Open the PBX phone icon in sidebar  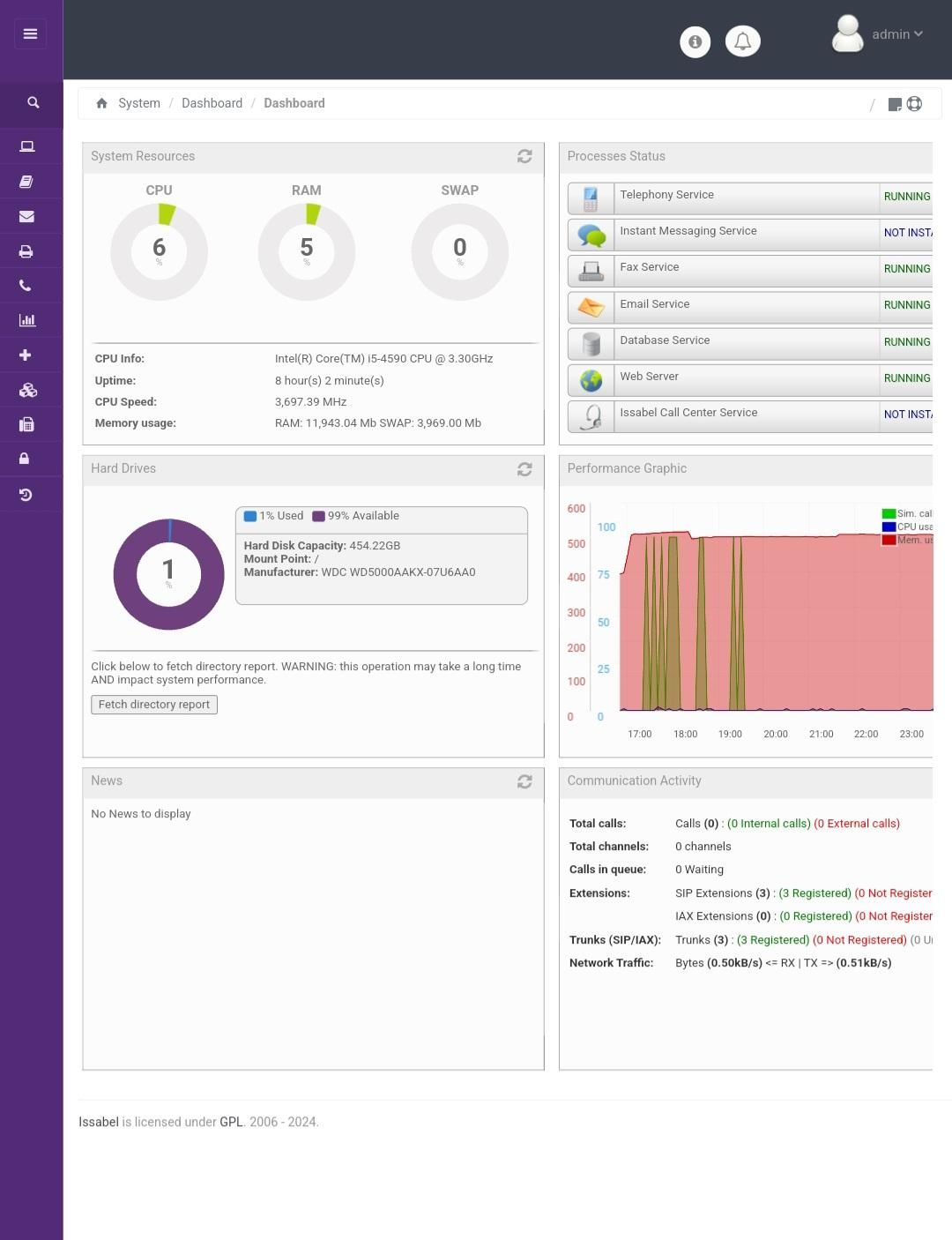(x=25, y=286)
